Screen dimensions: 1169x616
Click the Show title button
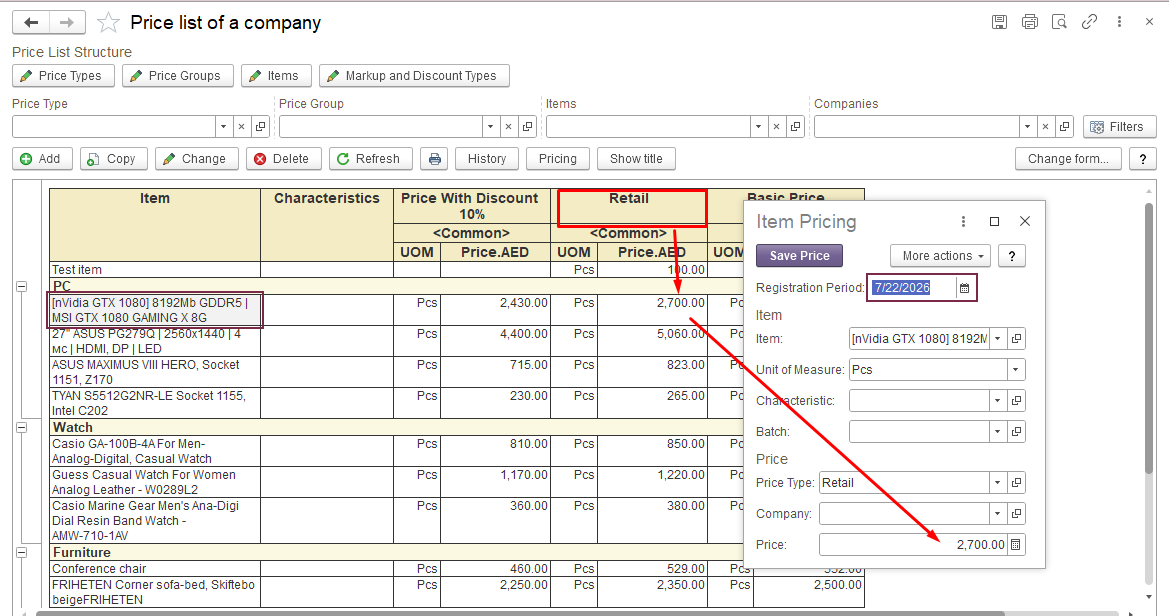pos(636,159)
